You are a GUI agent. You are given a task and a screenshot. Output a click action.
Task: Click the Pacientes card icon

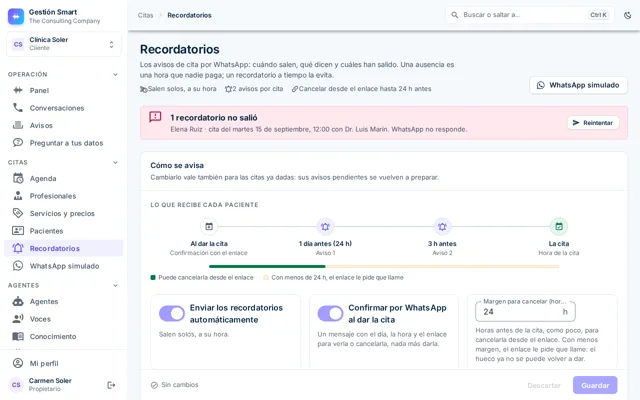click(x=18, y=231)
